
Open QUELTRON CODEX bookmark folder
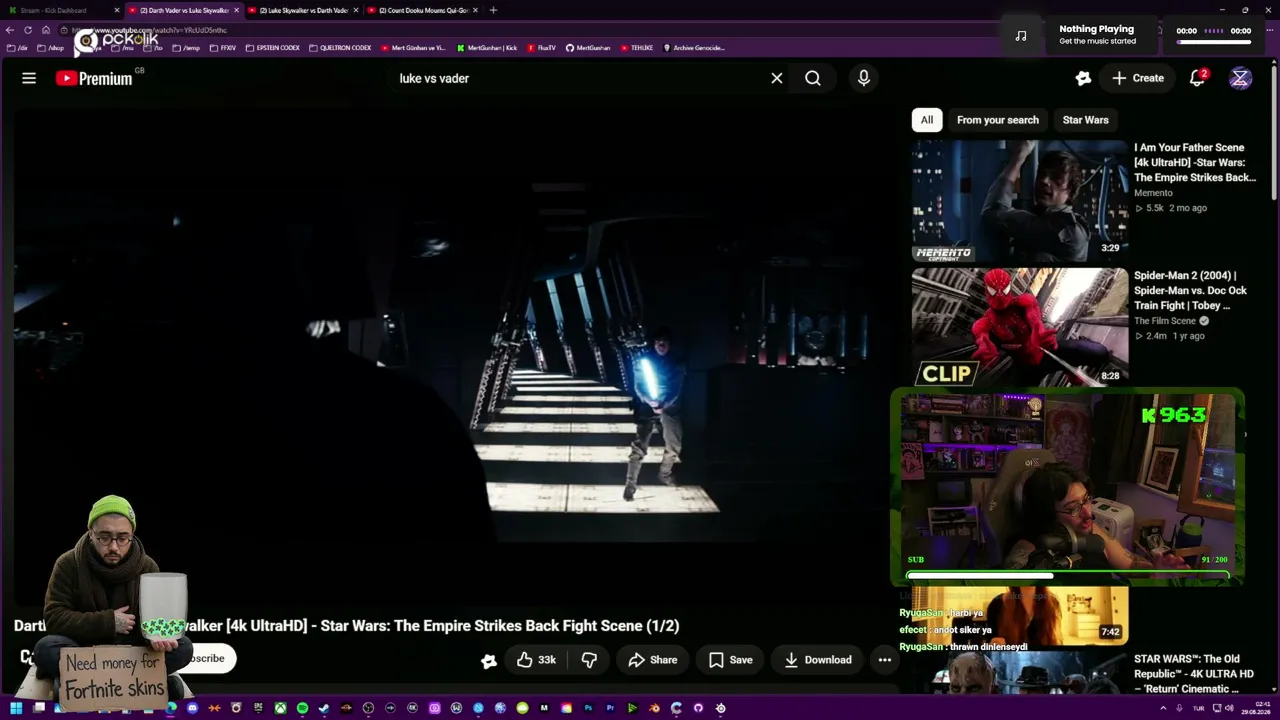tap(340, 48)
